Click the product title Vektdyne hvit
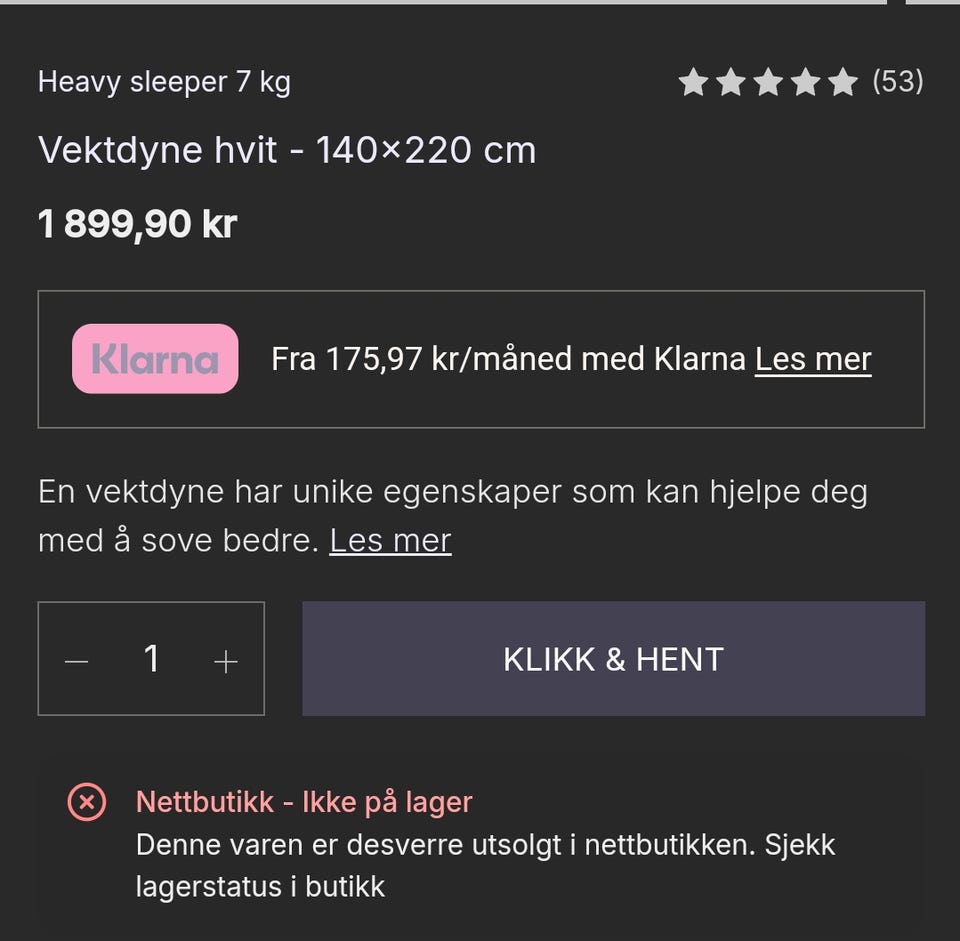The height and width of the screenshot is (941, 960). (287, 150)
